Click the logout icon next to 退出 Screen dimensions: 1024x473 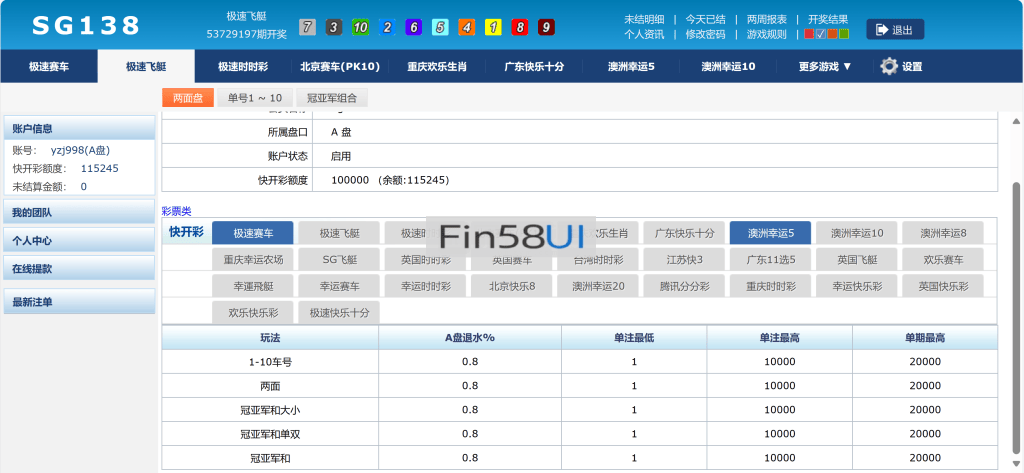tap(881, 30)
